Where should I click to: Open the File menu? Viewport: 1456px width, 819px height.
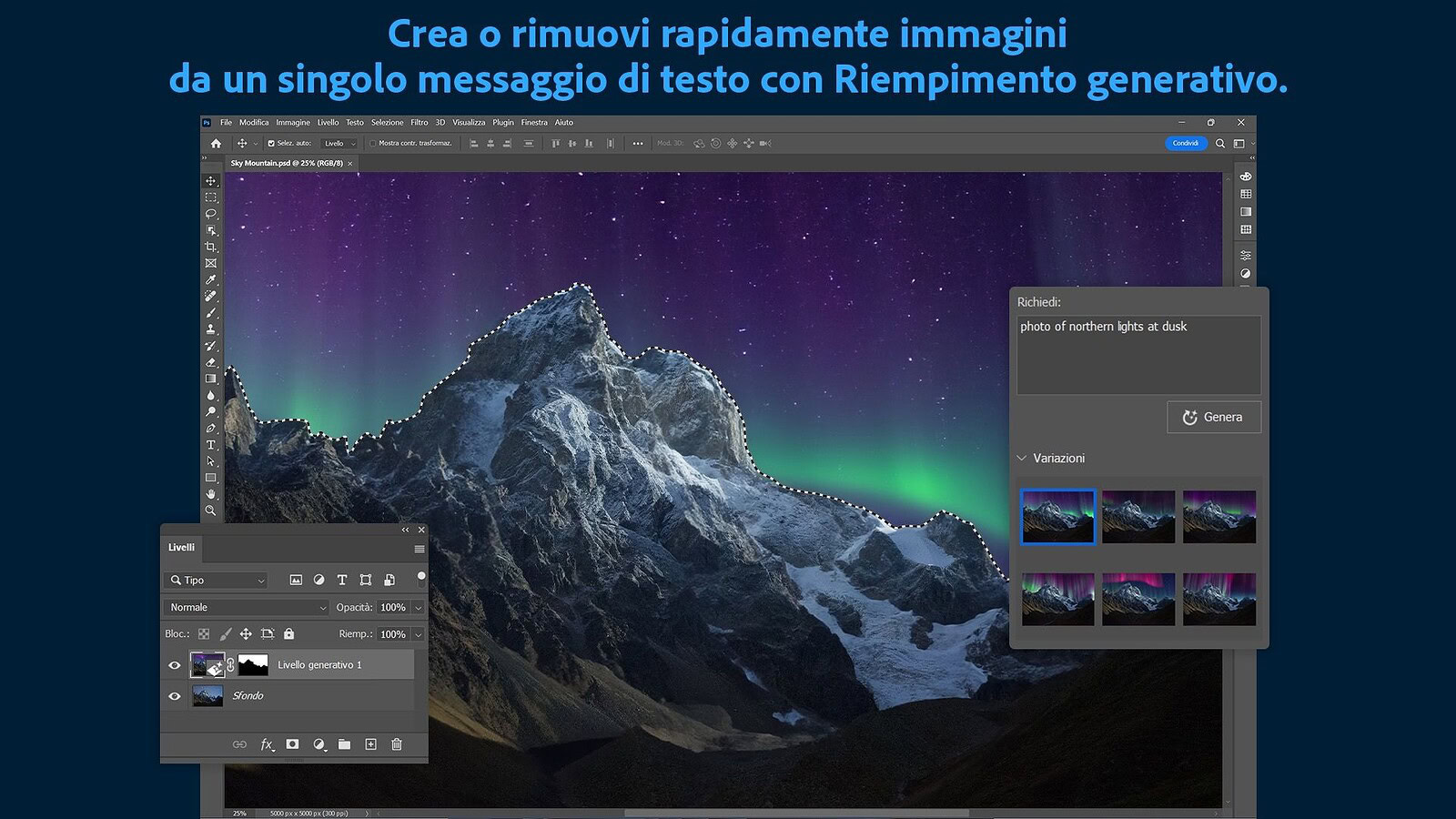[x=227, y=123]
